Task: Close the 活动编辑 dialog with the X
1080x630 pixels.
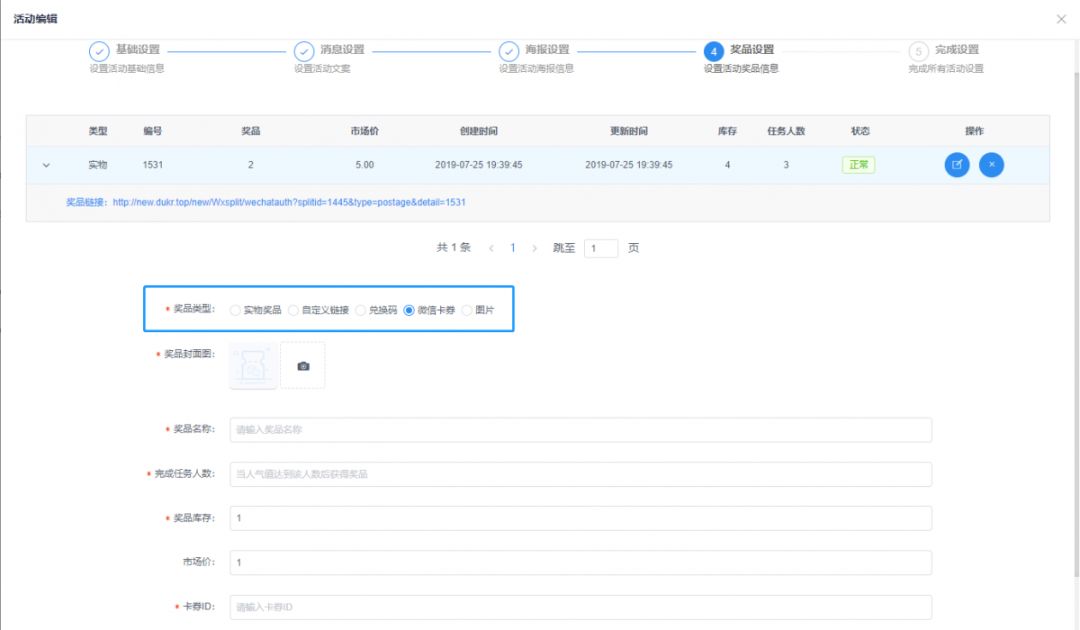Action: pyautogui.click(x=1061, y=19)
